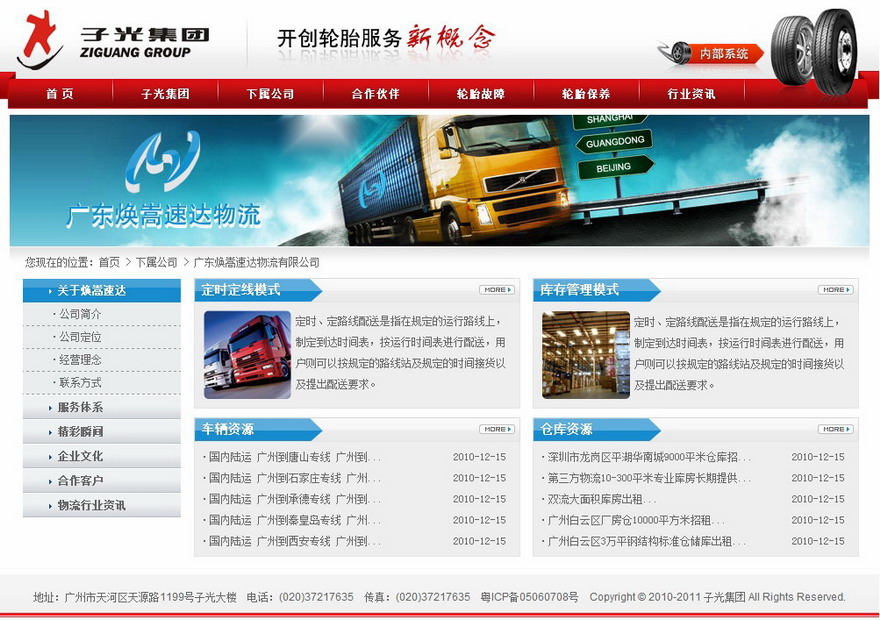The image size is (880, 620).
Task: Open the 内部系统 internal system button
Action: [x=712, y=54]
